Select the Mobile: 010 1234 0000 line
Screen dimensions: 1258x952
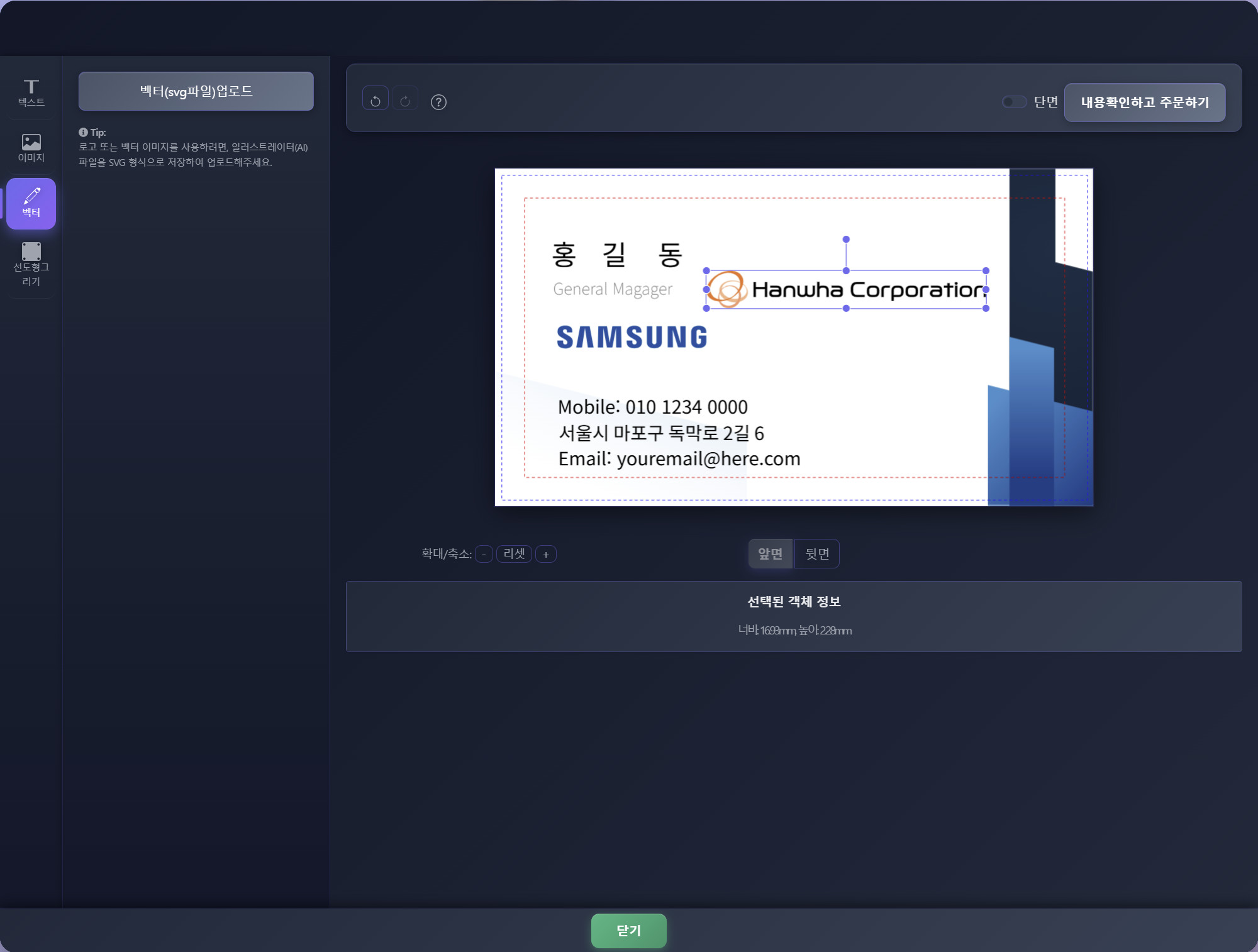[653, 407]
